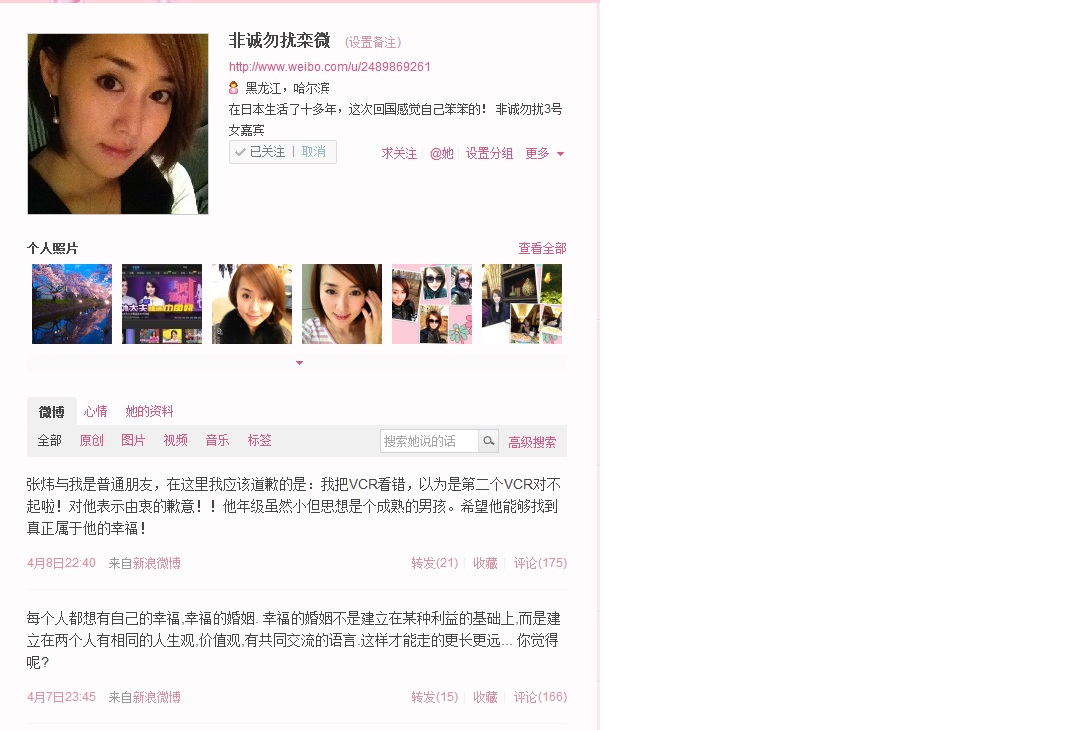1088x730 pixels.
Task: Filter posts by 图片
Action: 133,441
